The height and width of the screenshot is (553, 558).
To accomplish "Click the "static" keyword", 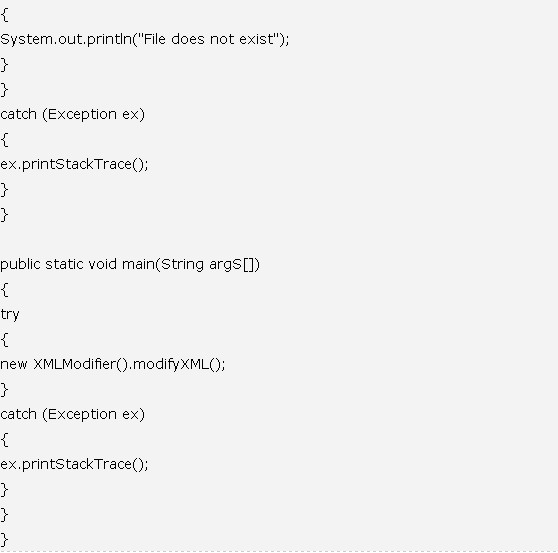I will (64, 264).
